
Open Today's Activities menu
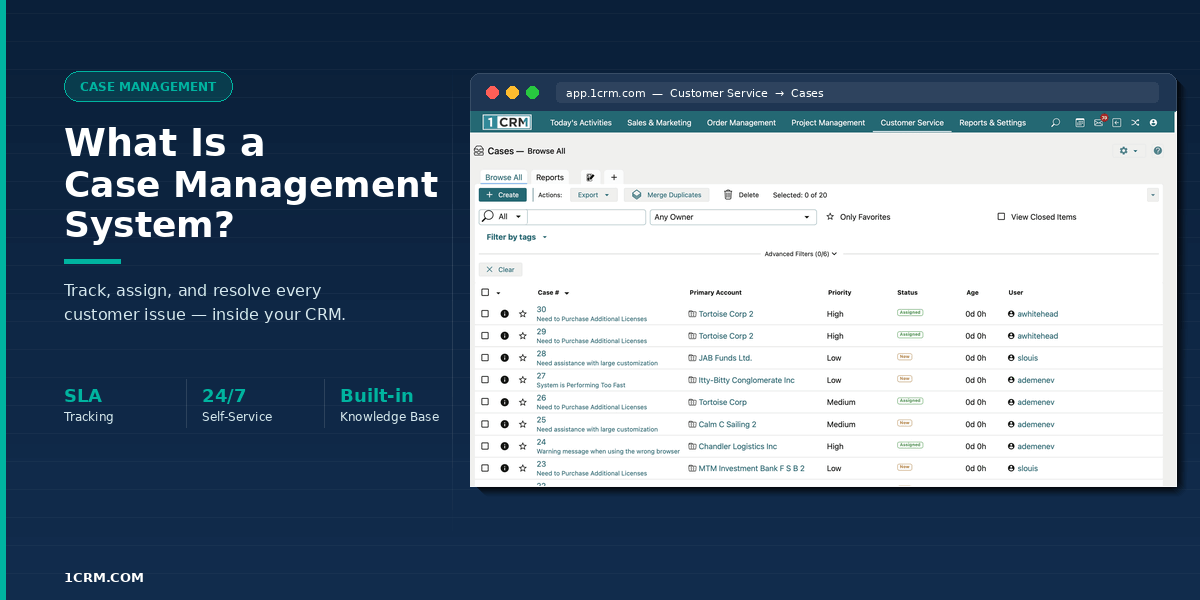coord(581,123)
